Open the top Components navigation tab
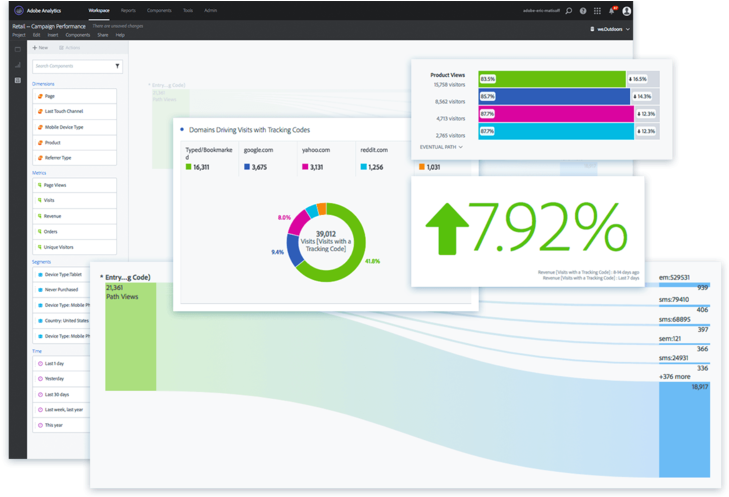The width and height of the screenshot is (729, 497). coord(159,10)
